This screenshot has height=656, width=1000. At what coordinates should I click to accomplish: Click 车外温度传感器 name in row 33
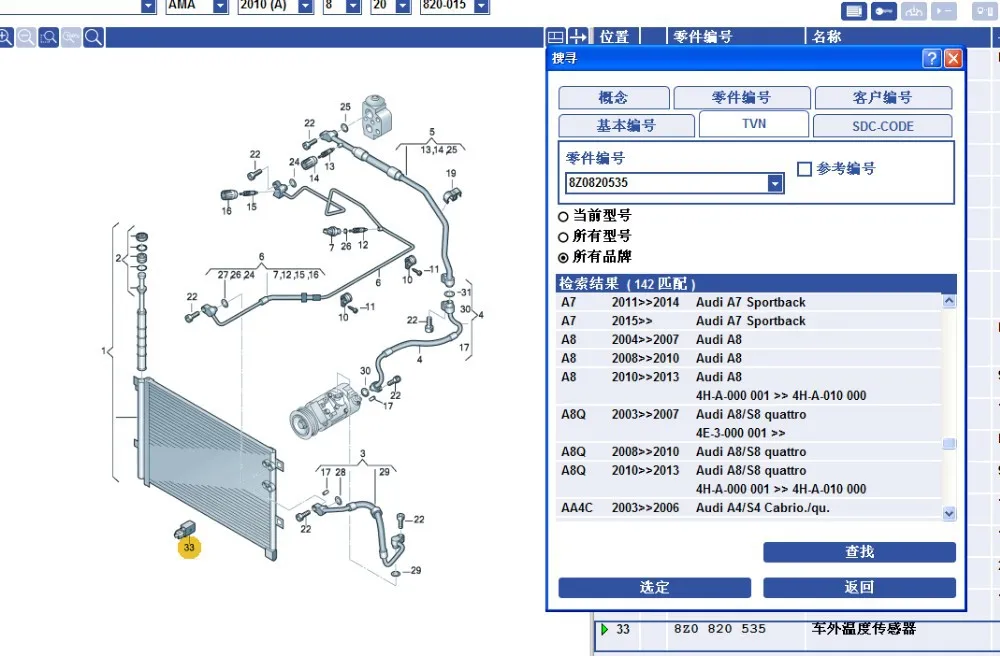pyautogui.click(x=864, y=629)
